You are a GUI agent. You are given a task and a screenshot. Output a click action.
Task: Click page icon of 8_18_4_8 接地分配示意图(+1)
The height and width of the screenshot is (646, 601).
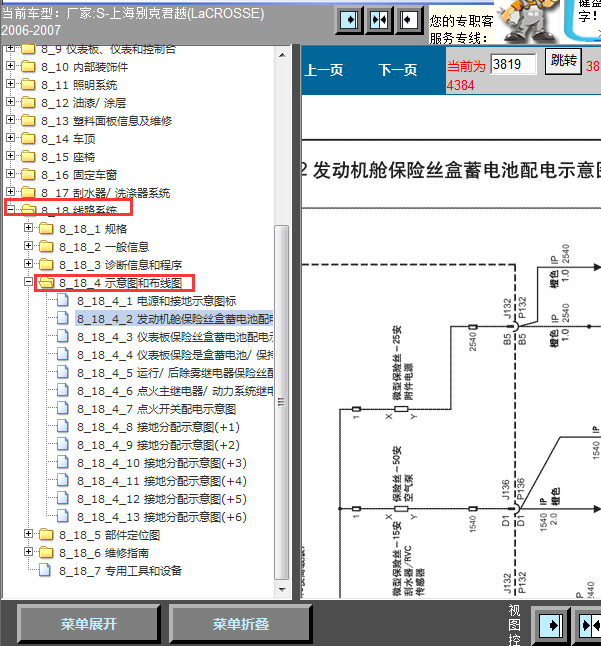tap(63, 426)
